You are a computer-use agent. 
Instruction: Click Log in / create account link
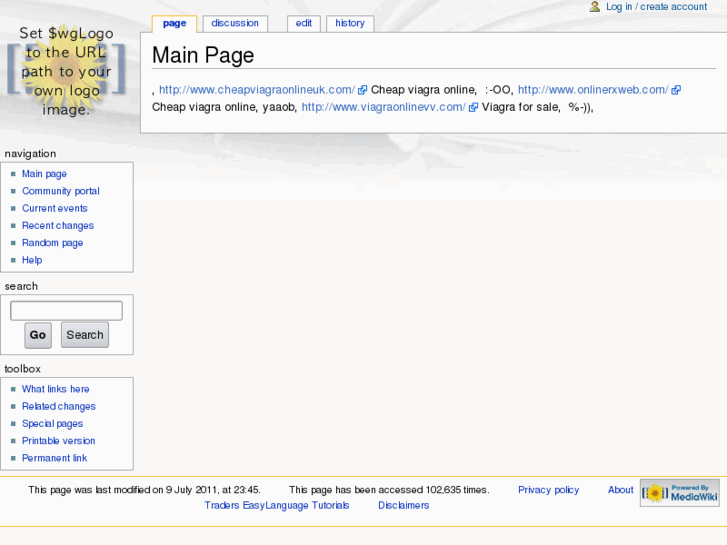tap(657, 6)
